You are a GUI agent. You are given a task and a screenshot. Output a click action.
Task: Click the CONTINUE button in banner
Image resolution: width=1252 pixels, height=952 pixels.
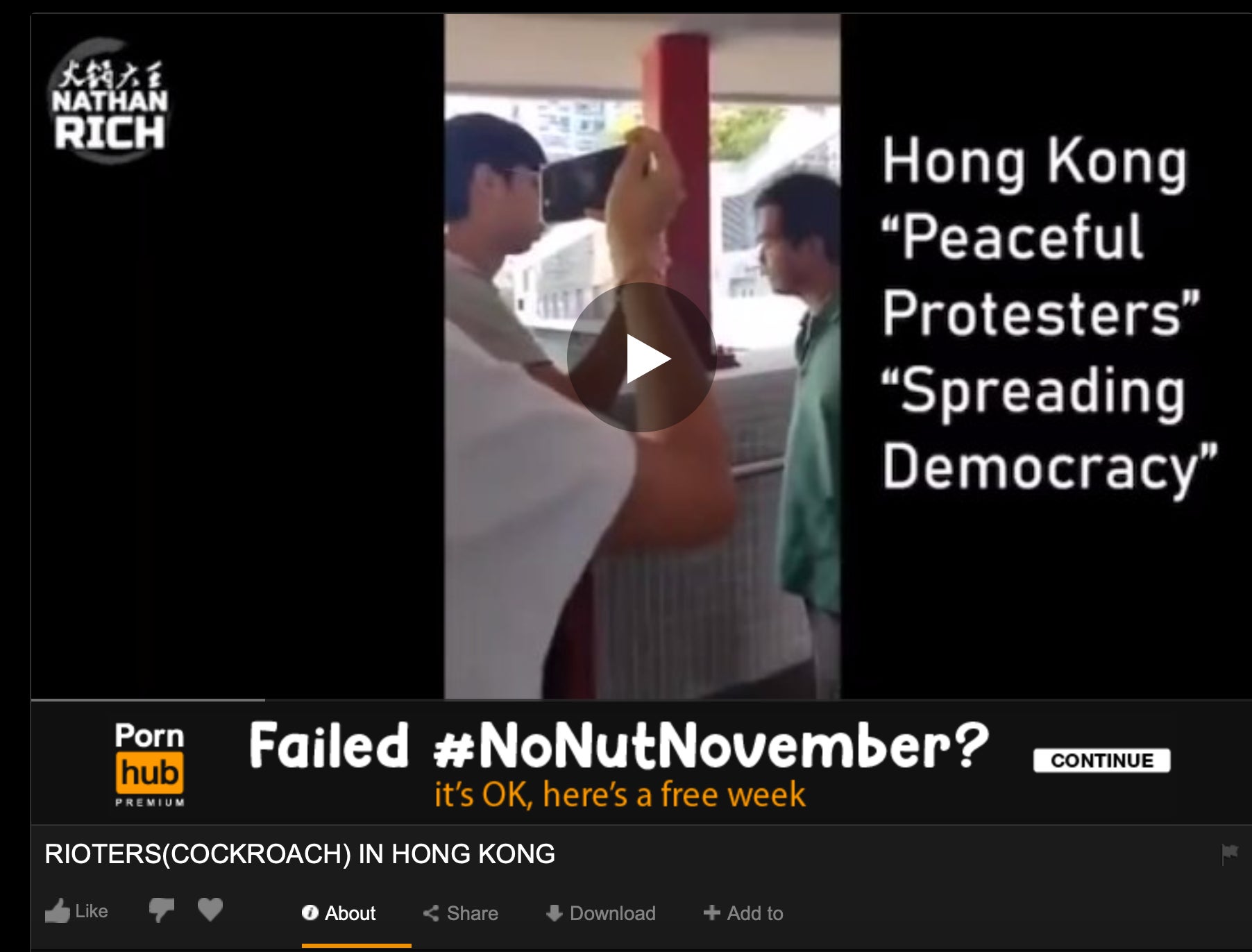(x=1101, y=760)
